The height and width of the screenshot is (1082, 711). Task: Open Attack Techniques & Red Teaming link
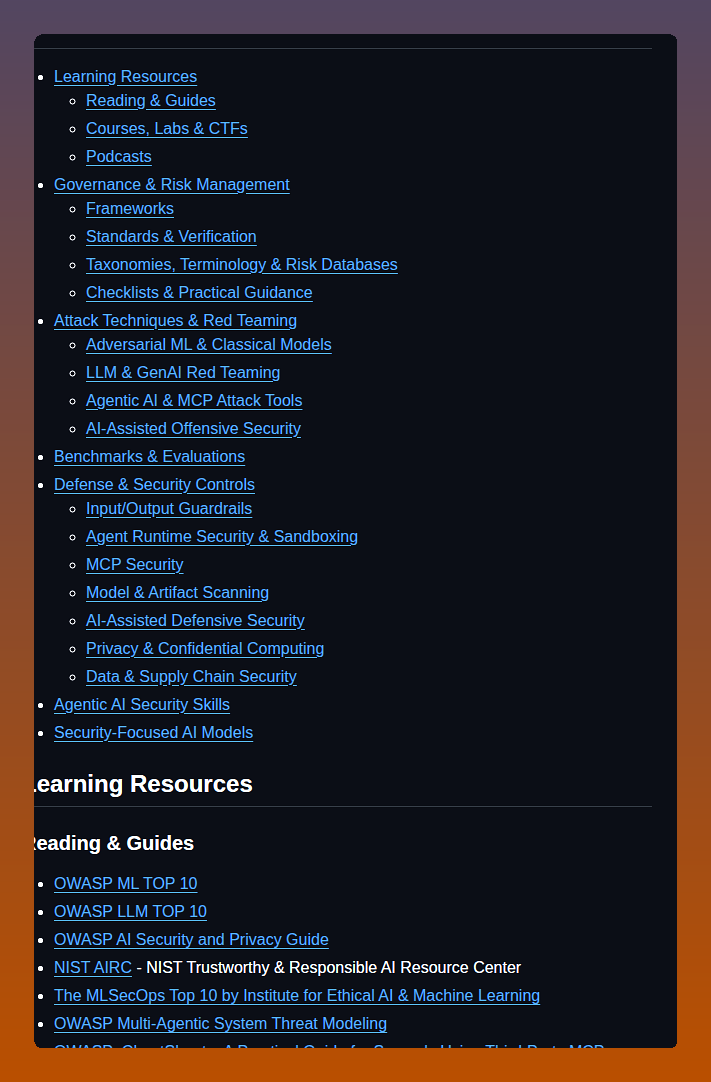click(x=175, y=321)
